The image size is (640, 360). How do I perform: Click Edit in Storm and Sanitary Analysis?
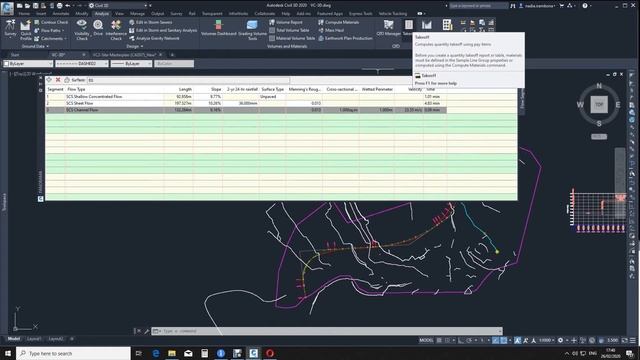163,30
